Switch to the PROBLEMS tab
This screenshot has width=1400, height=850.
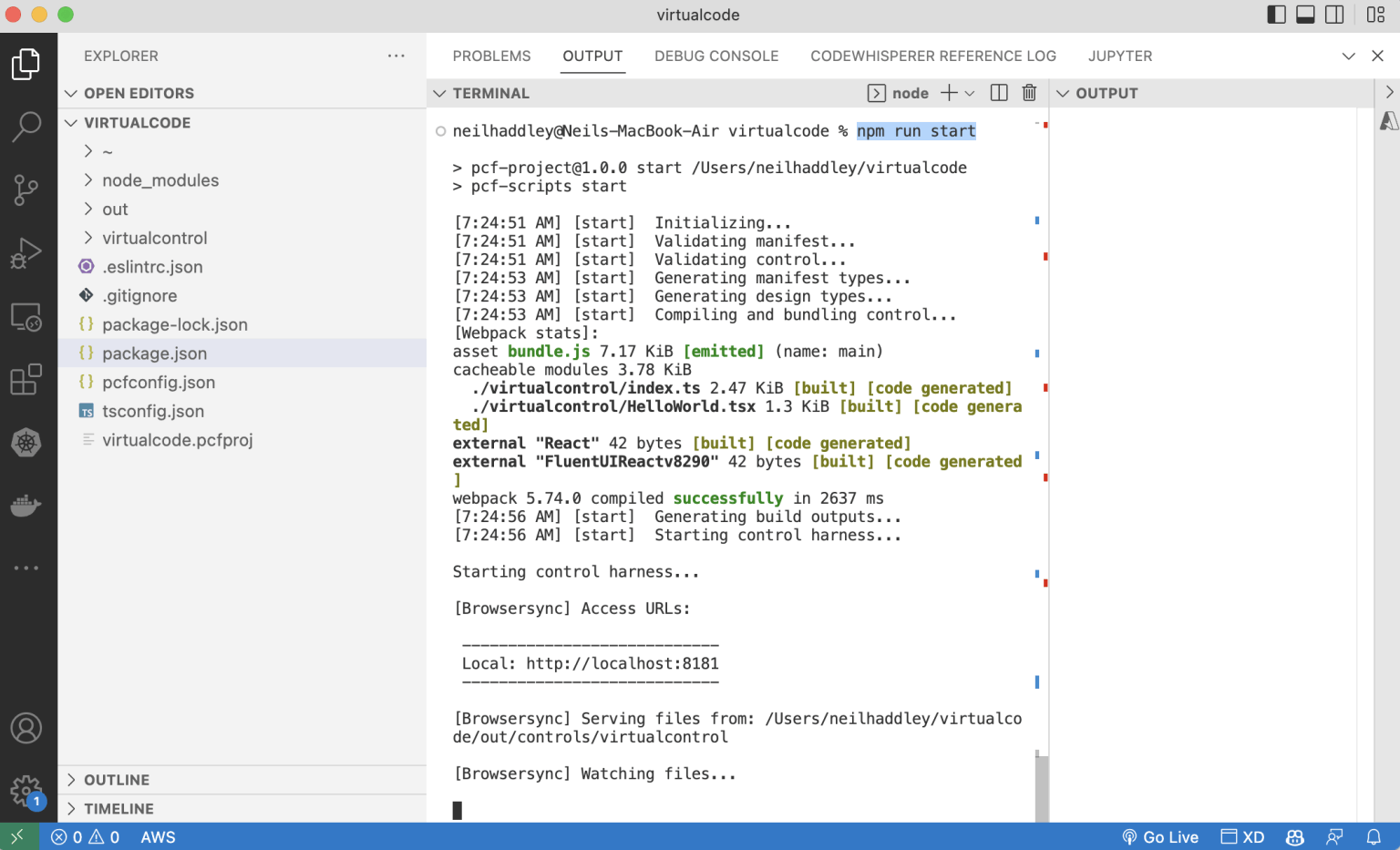491,56
